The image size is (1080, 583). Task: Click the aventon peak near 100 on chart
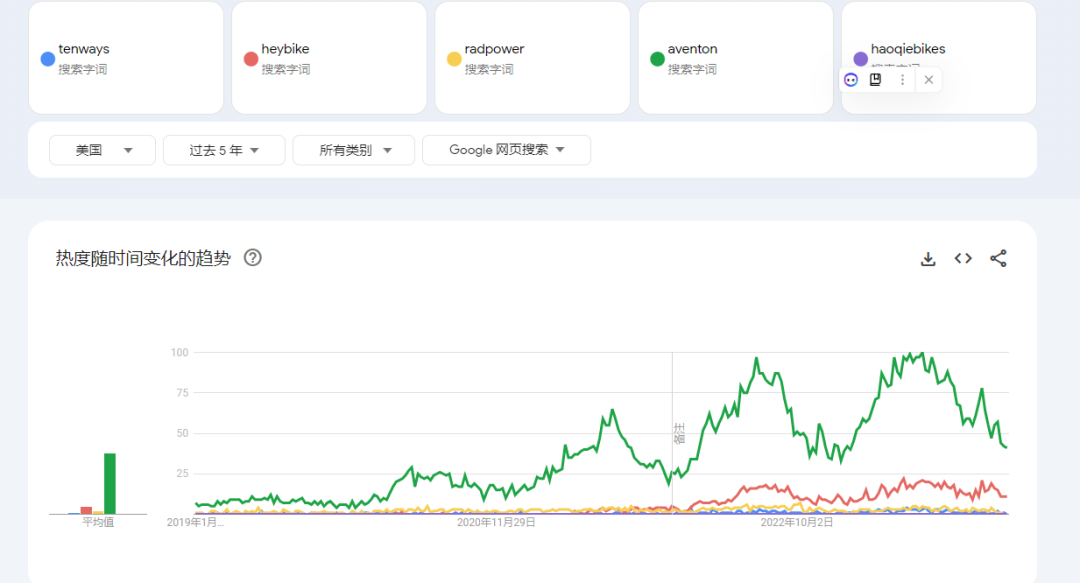coord(922,354)
